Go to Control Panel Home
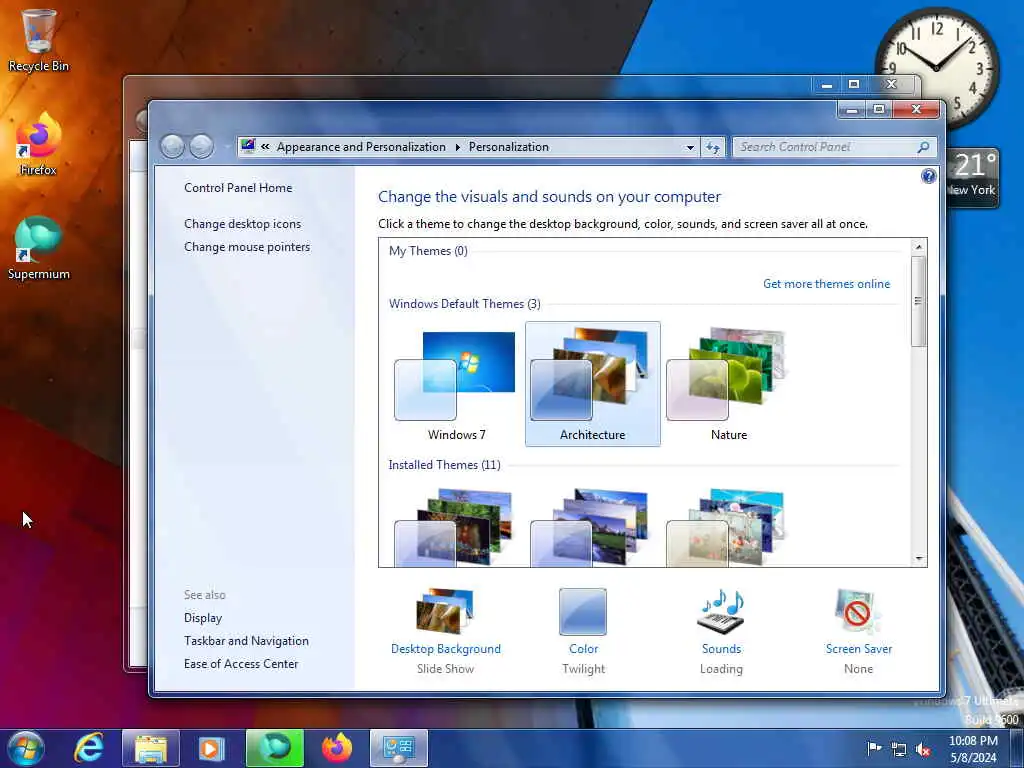This screenshot has height=768, width=1024. pyautogui.click(x=238, y=188)
